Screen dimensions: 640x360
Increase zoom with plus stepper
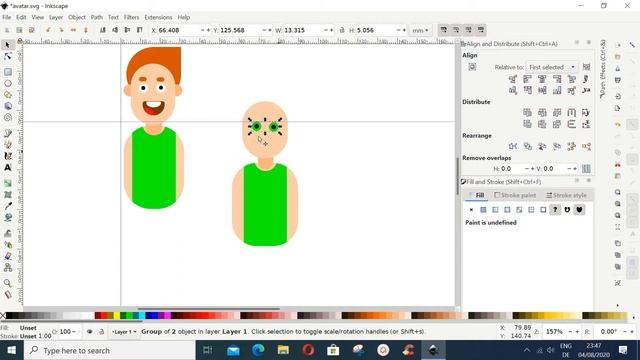tap(577, 332)
